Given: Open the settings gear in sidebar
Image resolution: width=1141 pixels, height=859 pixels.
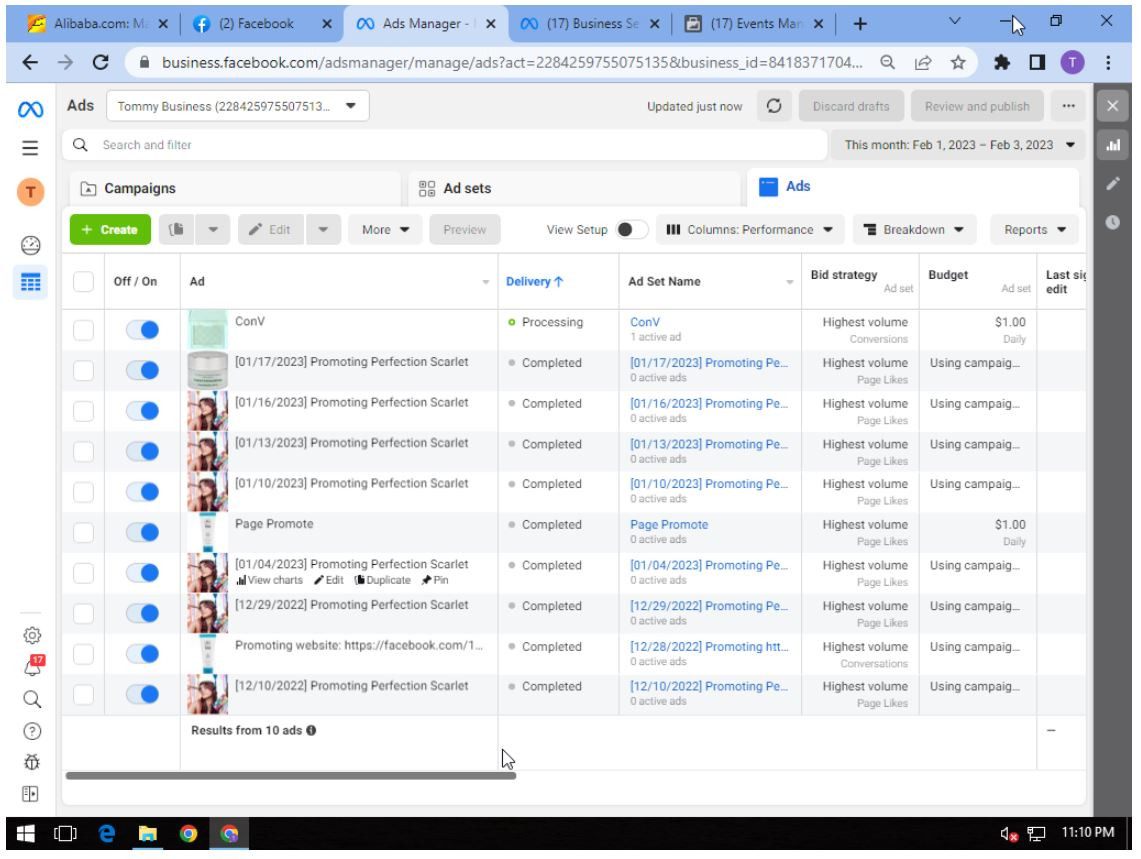Looking at the screenshot, I should [x=32, y=636].
